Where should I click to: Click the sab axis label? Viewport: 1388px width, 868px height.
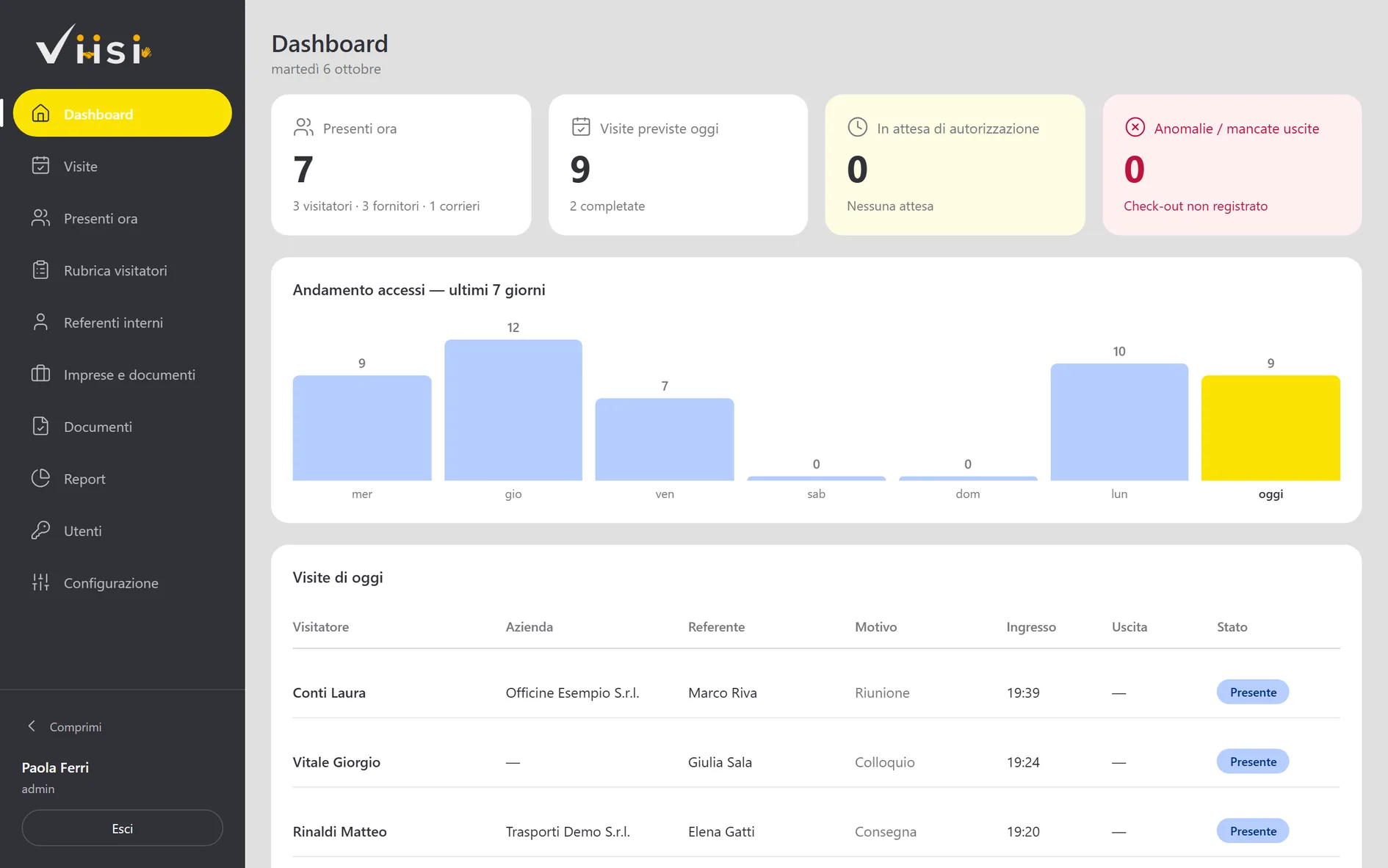click(x=817, y=494)
